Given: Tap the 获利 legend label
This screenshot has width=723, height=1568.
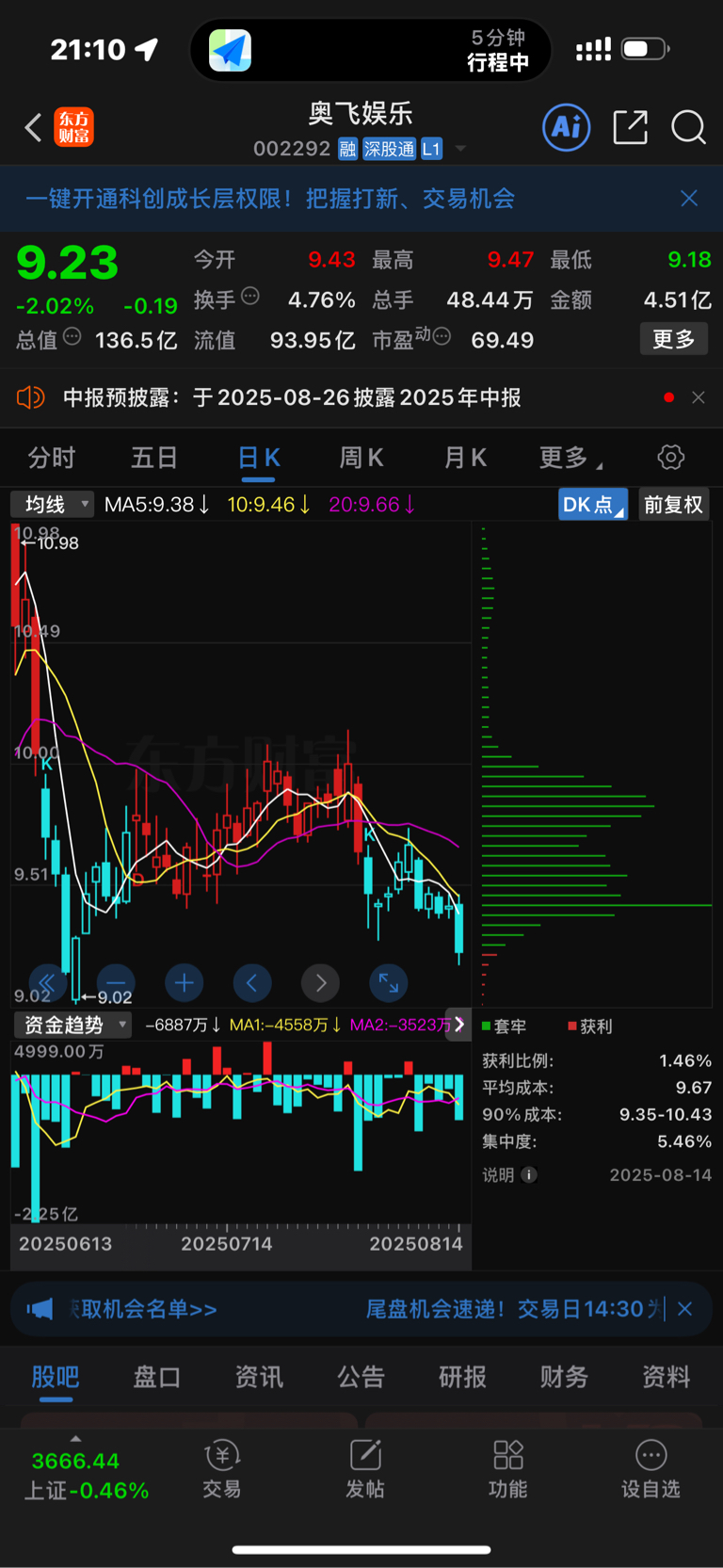Looking at the screenshot, I should click(x=590, y=1026).
